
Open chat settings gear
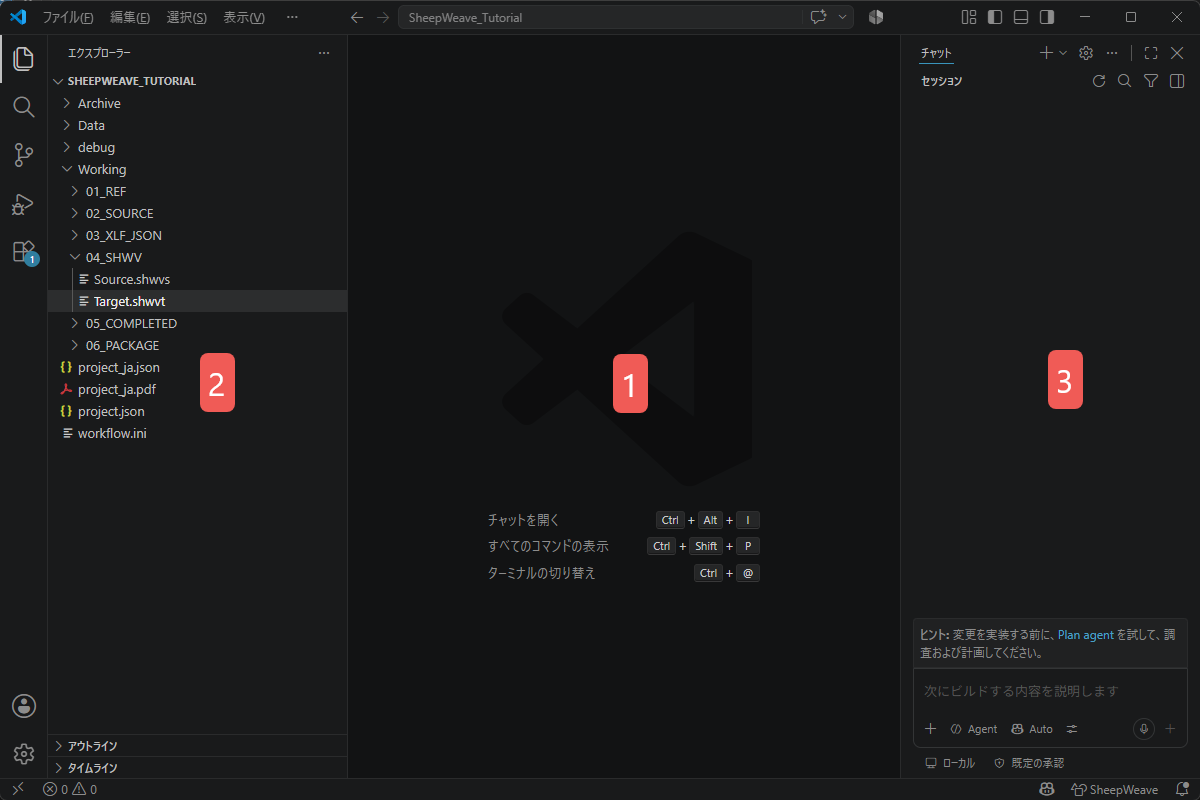click(x=1086, y=53)
